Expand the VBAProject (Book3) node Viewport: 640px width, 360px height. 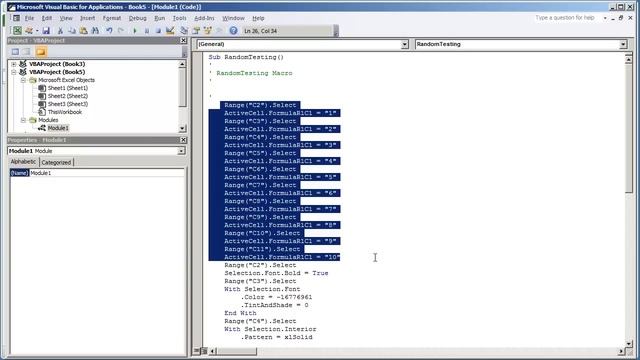click(14, 64)
